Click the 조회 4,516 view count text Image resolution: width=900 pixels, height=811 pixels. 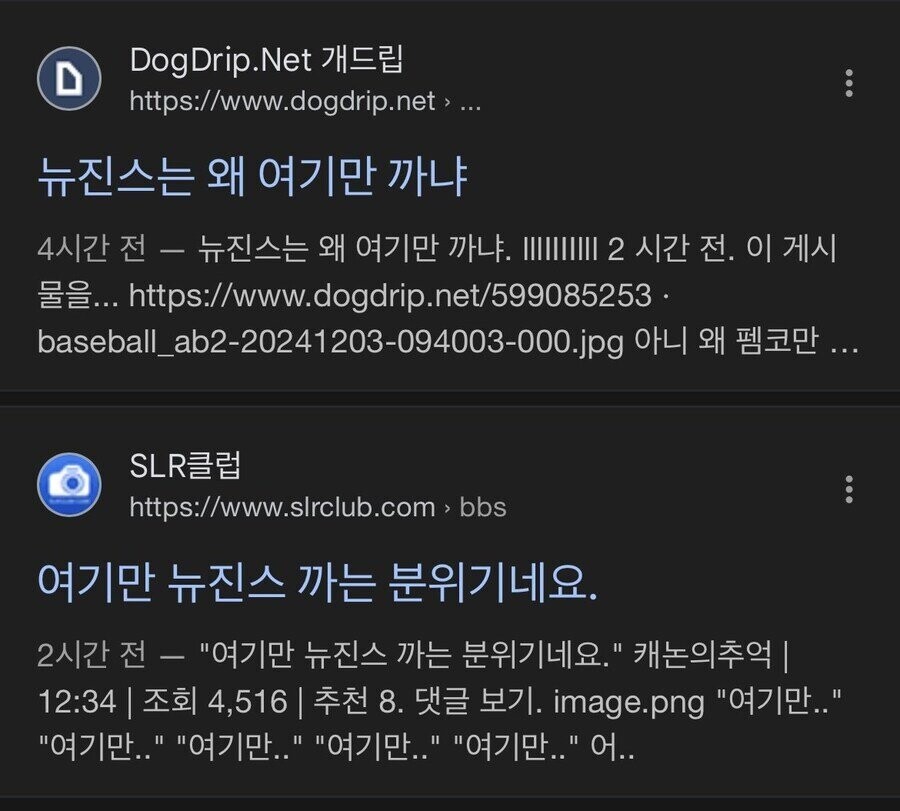point(215,701)
